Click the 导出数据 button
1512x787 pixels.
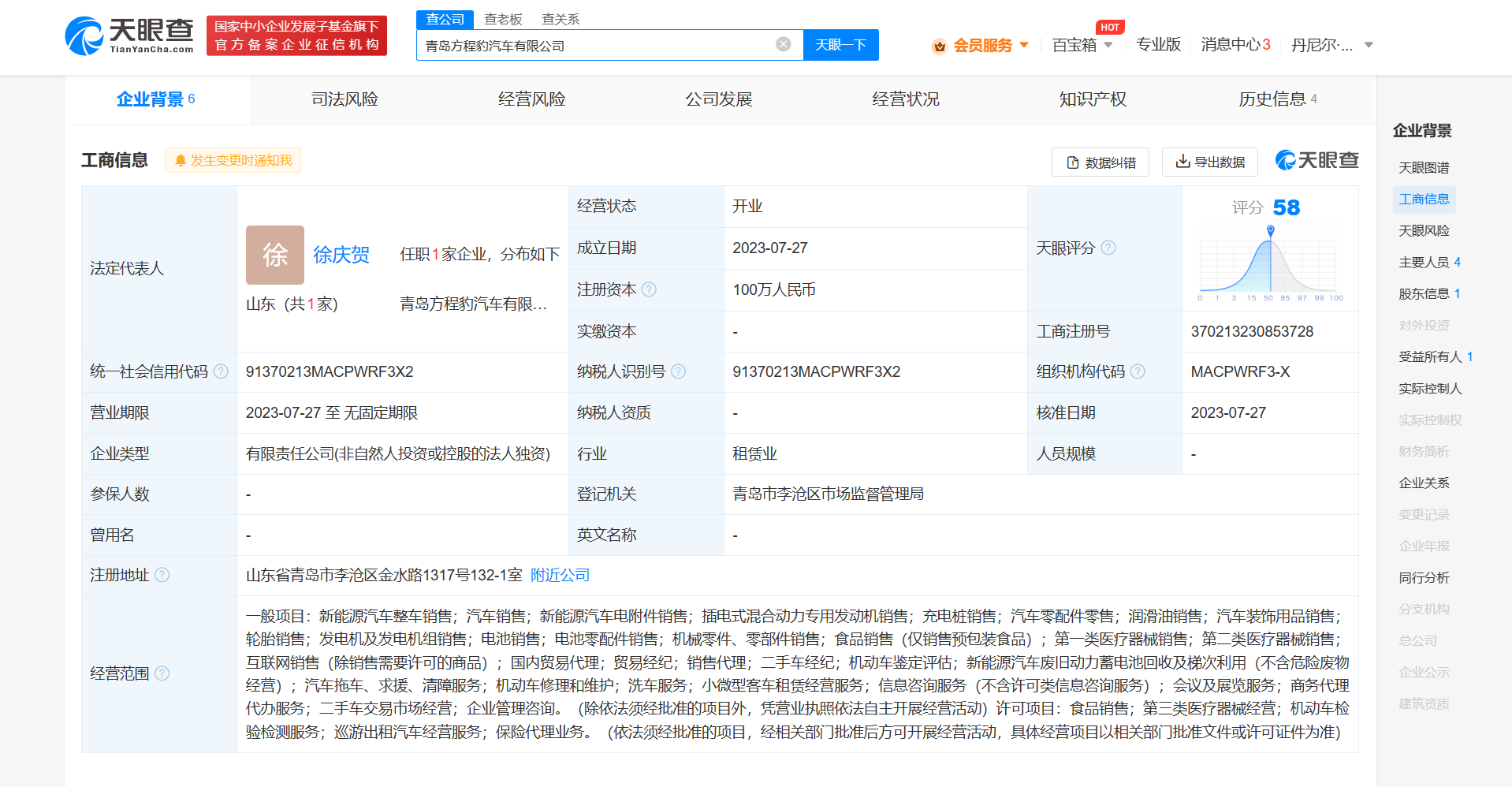(1210, 162)
